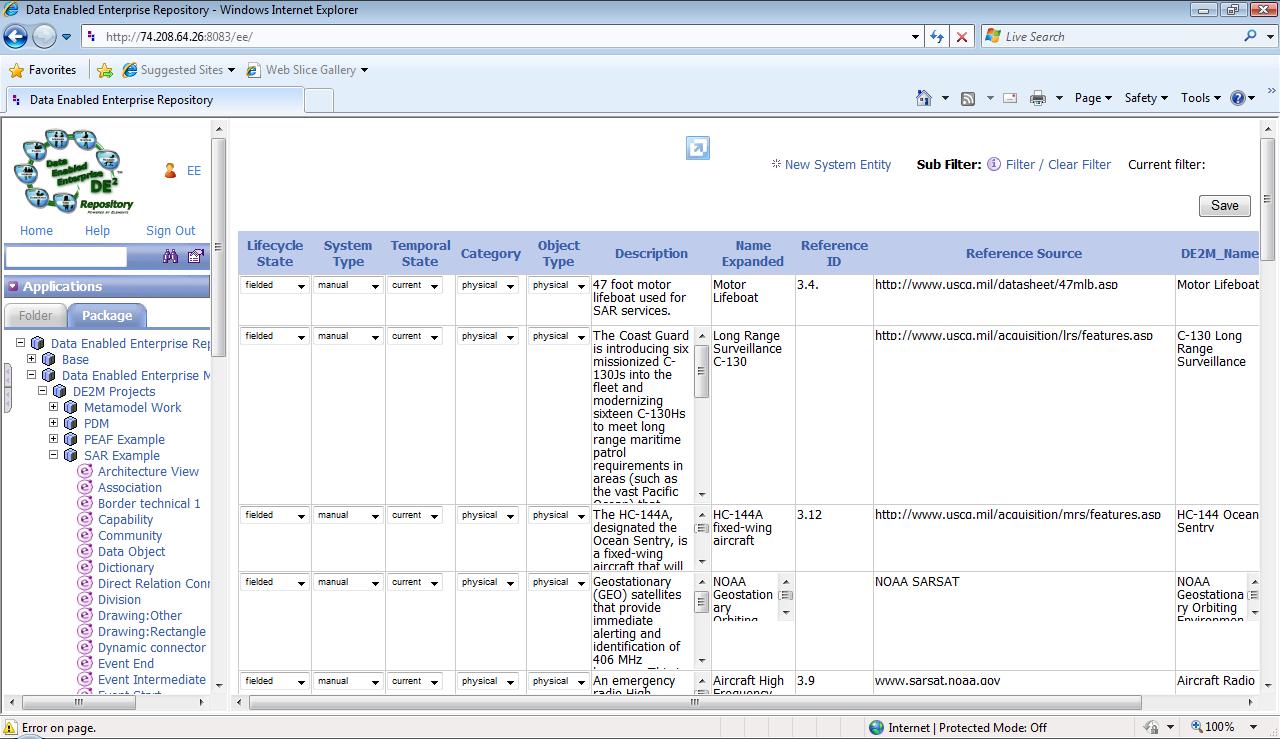The image size is (1280, 739).
Task: Click the EE user icon
Action: [170, 171]
